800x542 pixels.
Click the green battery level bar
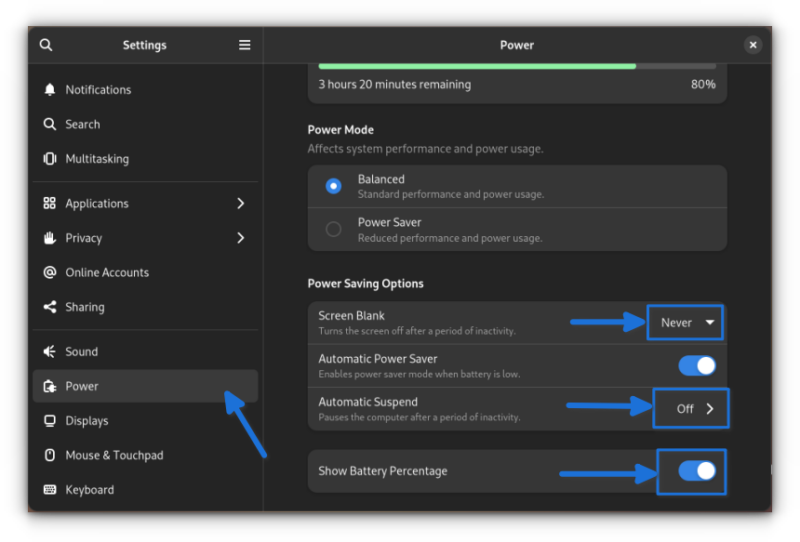point(477,66)
